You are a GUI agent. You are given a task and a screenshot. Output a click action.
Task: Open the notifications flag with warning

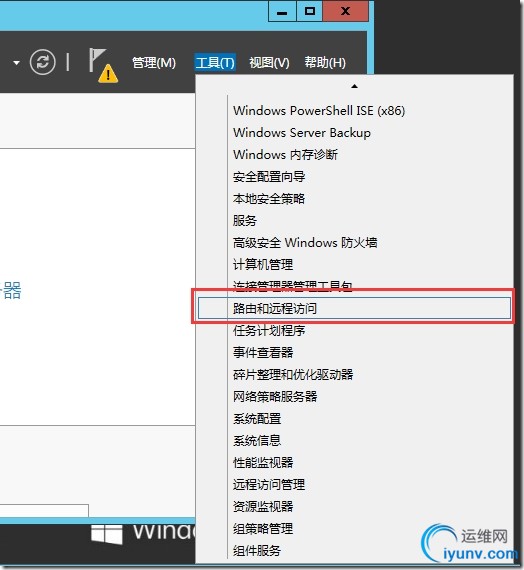[x=103, y=65]
